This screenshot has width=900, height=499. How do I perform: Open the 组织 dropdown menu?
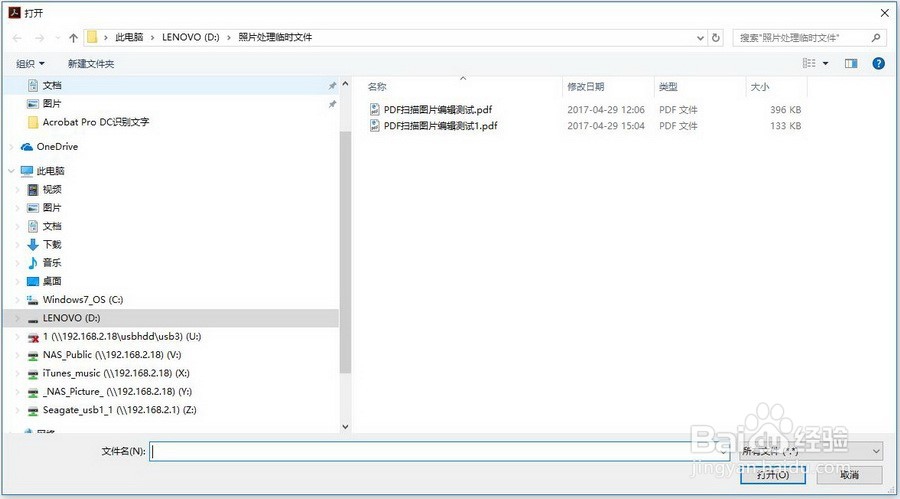pos(30,64)
